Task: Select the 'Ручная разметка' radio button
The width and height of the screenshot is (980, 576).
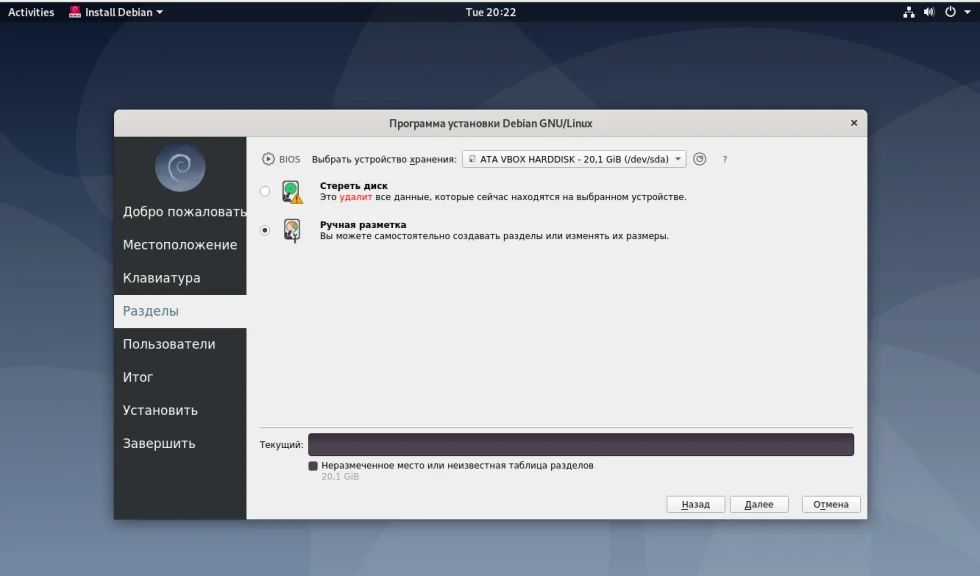Action: click(x=265, y=230)
